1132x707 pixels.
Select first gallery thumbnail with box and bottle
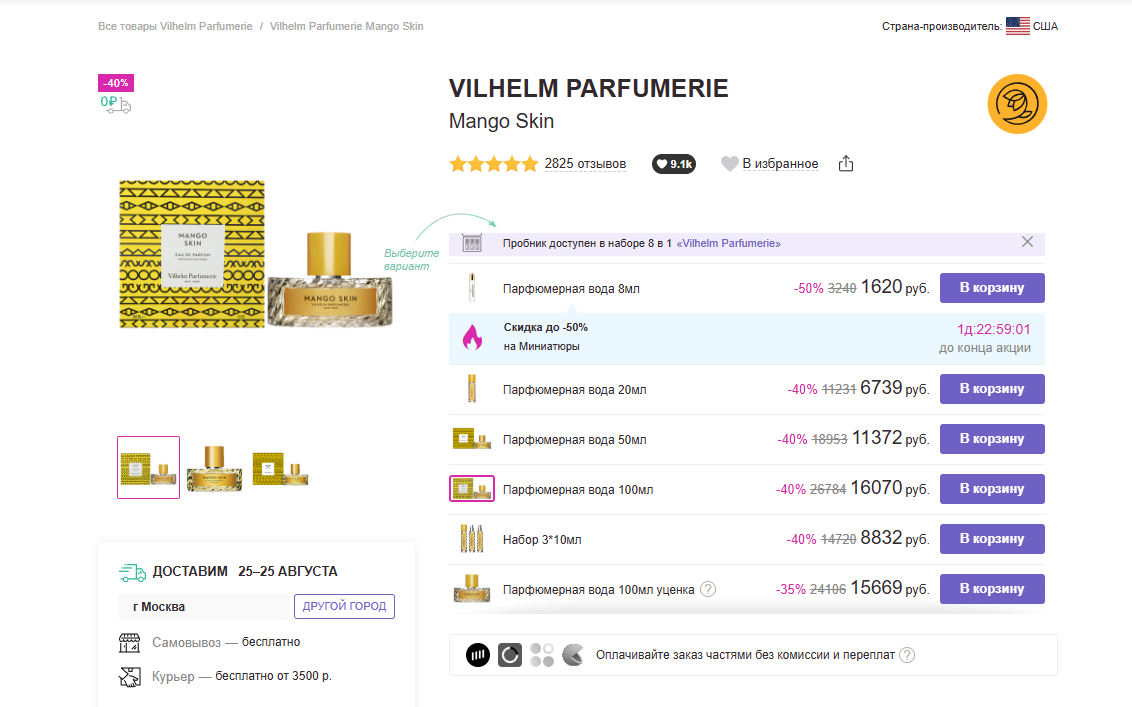click(x=149, y=467)
